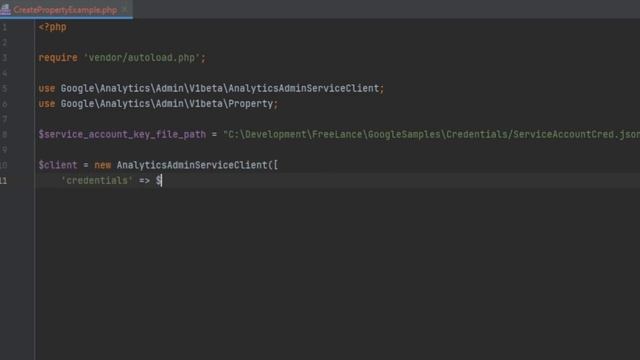Click line number 5 in the gutter
The image size is (640, 360).
4,89
